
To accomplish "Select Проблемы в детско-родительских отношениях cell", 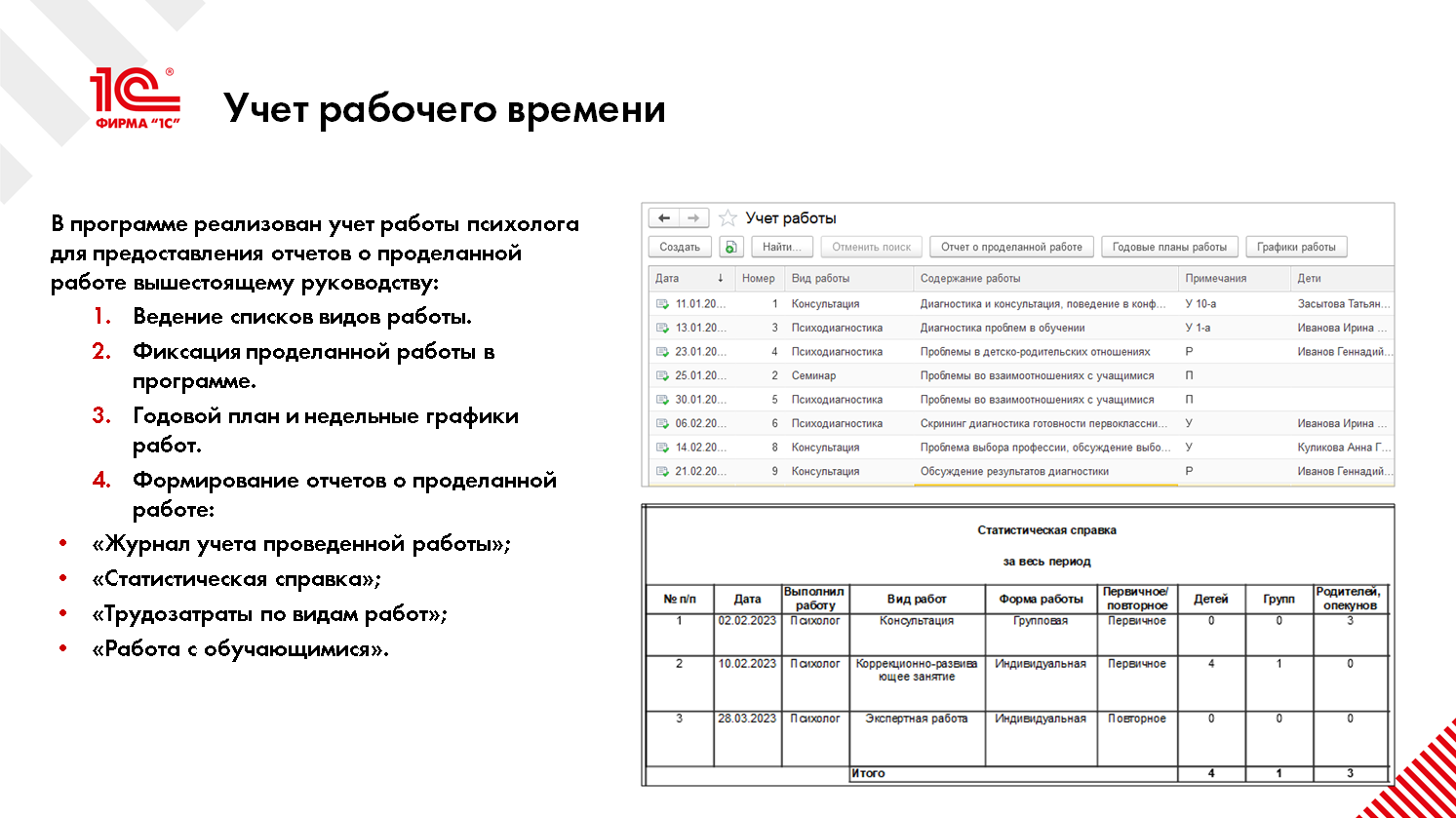I will click(x=1035, y=352).
